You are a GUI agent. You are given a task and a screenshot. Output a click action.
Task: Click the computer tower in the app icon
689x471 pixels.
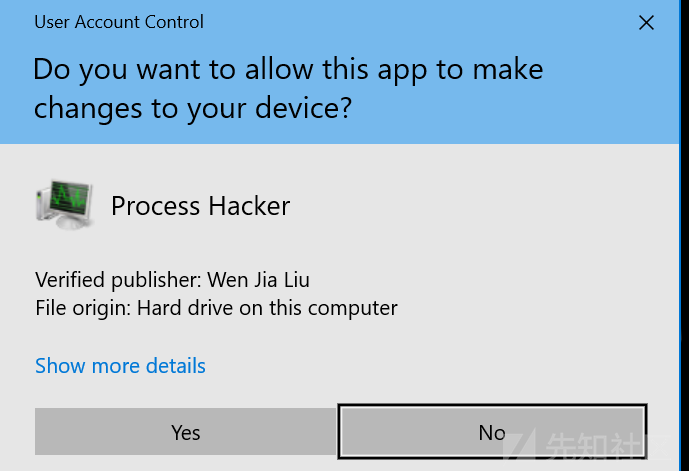coord(41,205)
